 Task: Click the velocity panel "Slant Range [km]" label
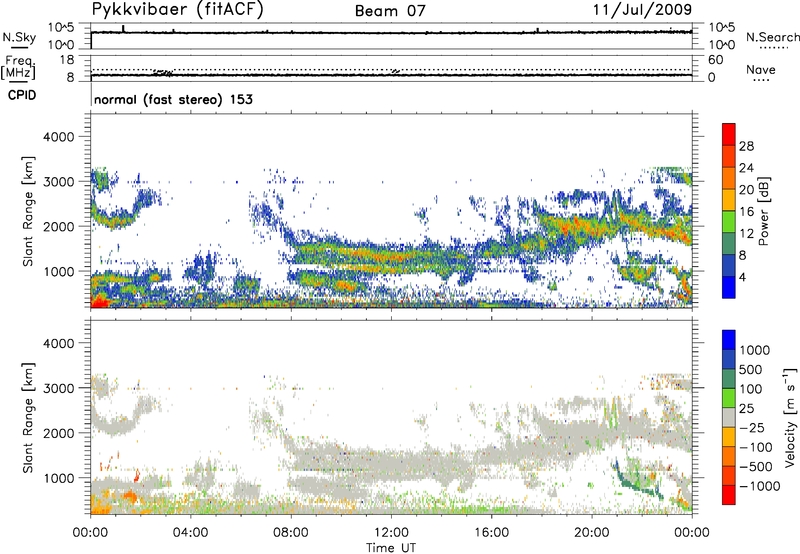28,418
